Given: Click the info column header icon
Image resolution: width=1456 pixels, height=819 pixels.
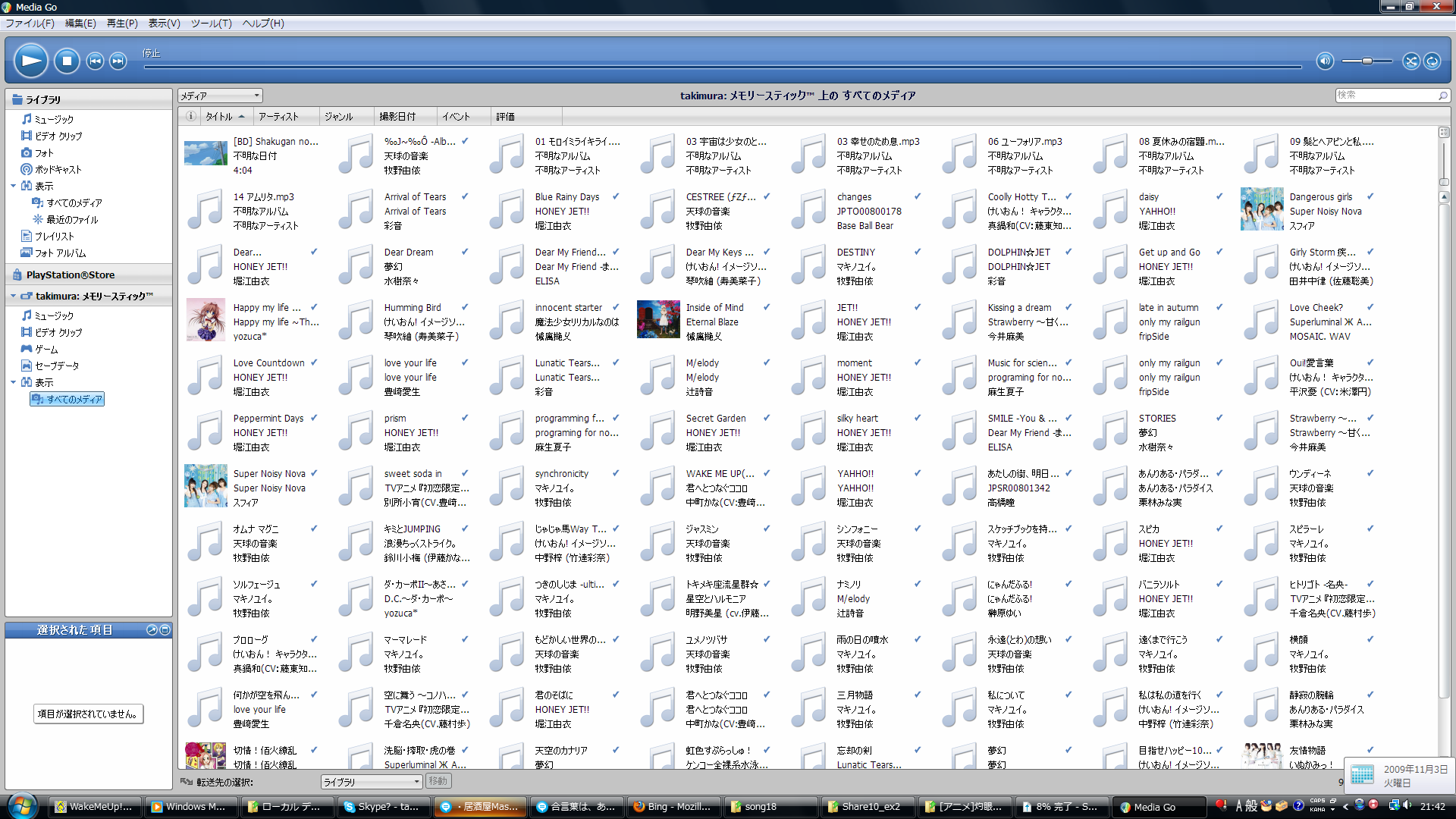Looking at the screenshot, I should [x=190, y=116].
